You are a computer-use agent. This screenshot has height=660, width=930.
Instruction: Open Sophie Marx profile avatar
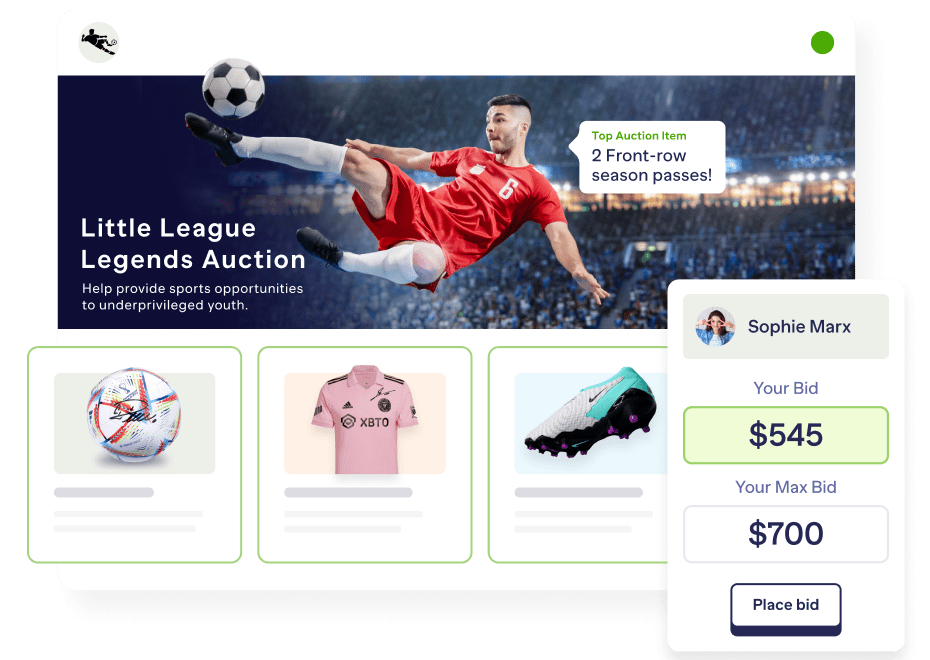click(x=715, y=326)
